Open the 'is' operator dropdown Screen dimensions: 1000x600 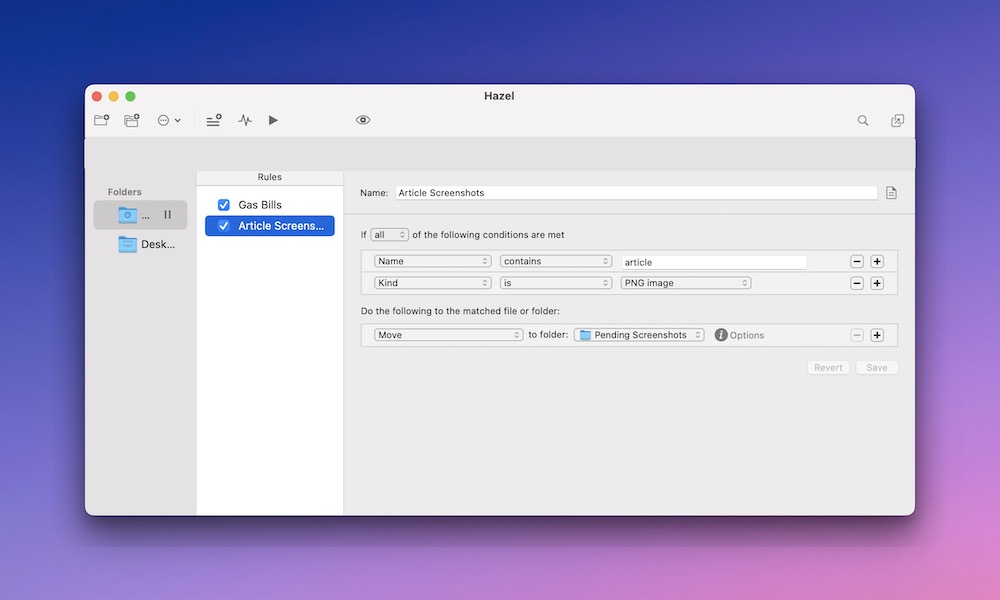pos(556,283)
